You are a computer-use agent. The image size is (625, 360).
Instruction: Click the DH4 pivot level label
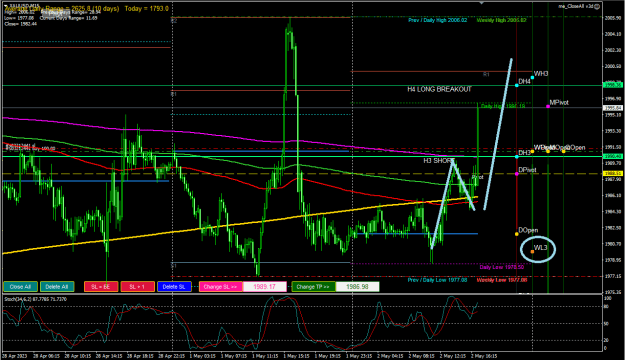[x=524, y=82]
